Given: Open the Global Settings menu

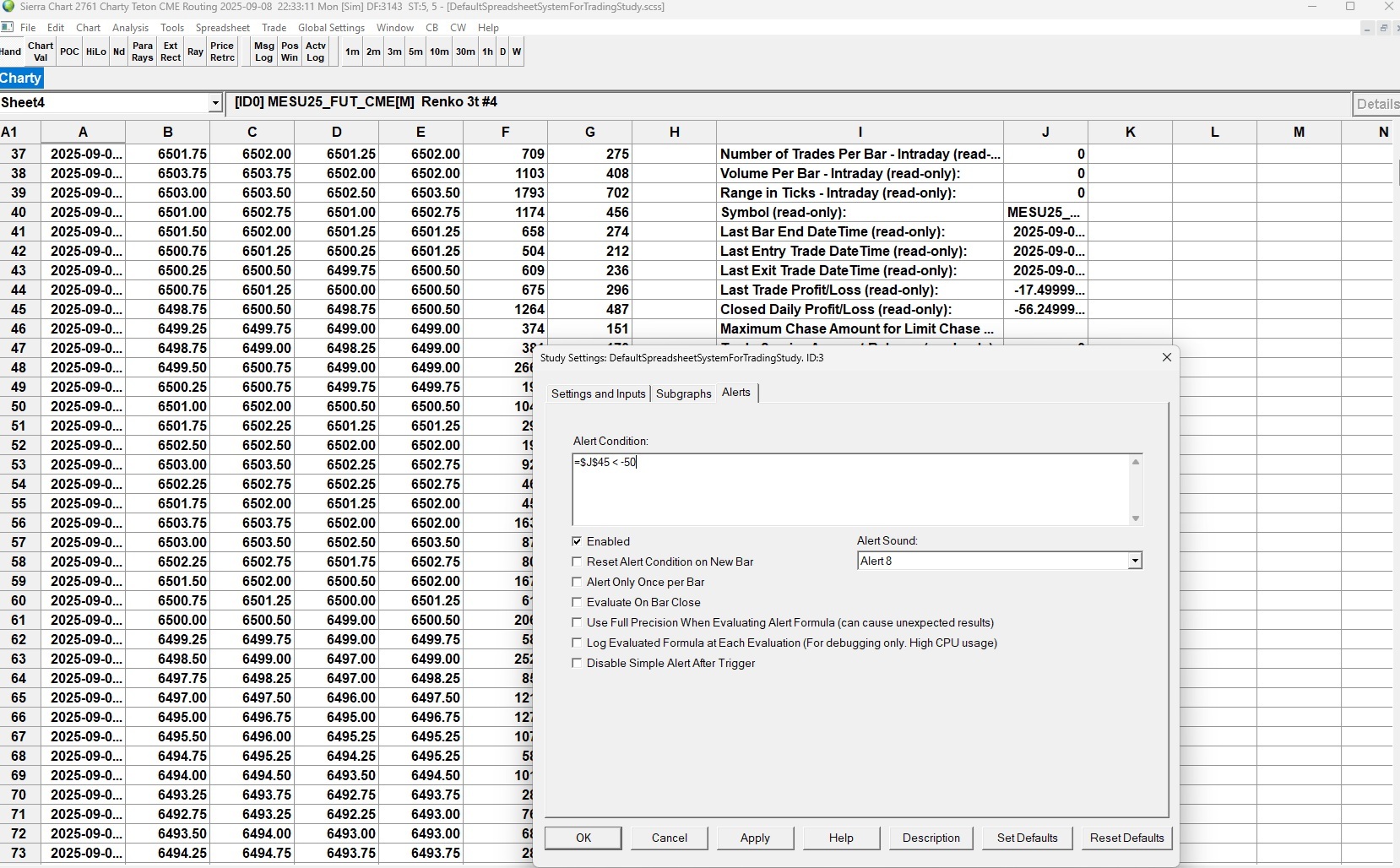Looking at the screenshot, I should point(331,27).
